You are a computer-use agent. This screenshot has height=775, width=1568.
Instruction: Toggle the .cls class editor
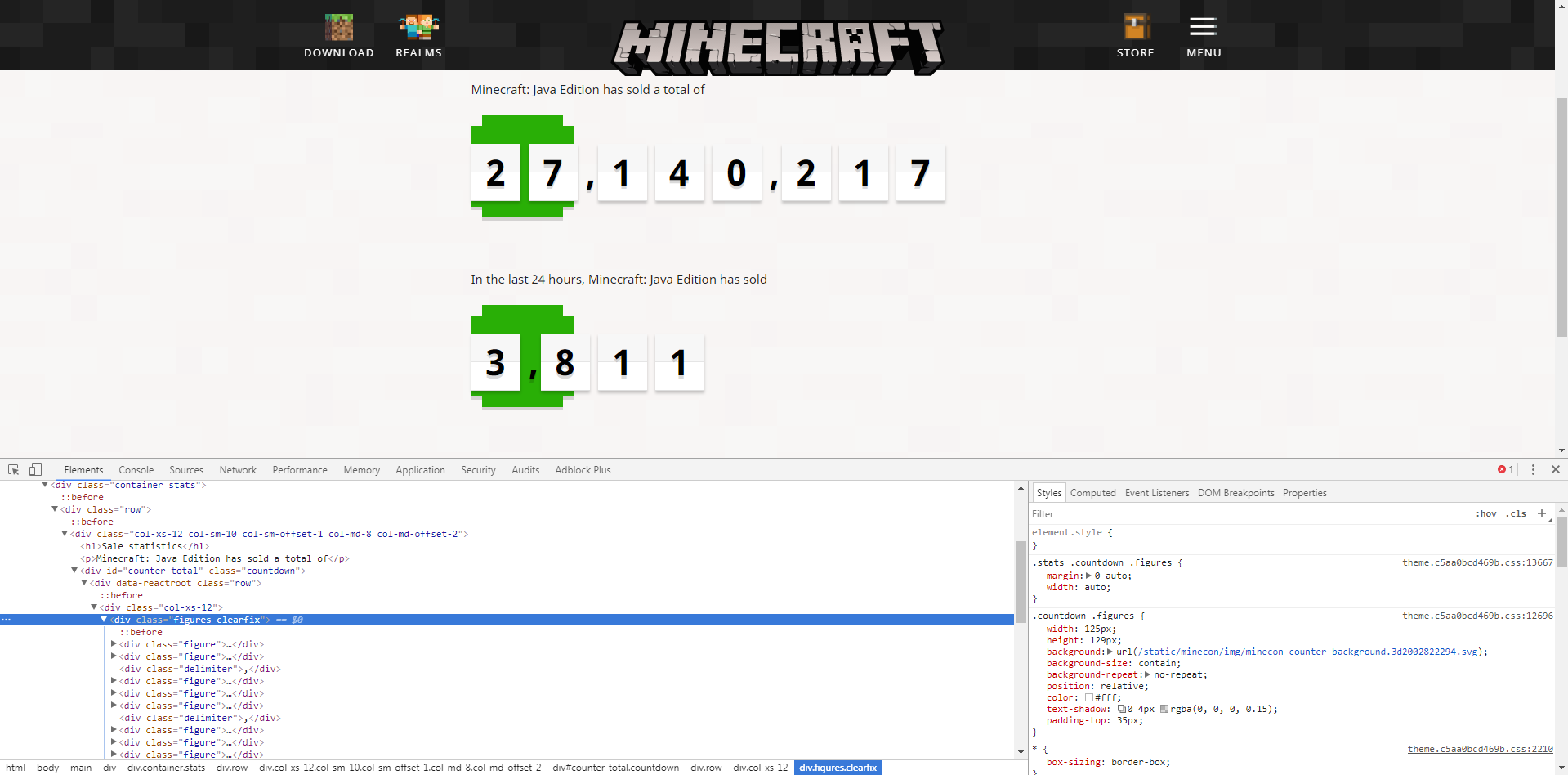pos(1517,514)
